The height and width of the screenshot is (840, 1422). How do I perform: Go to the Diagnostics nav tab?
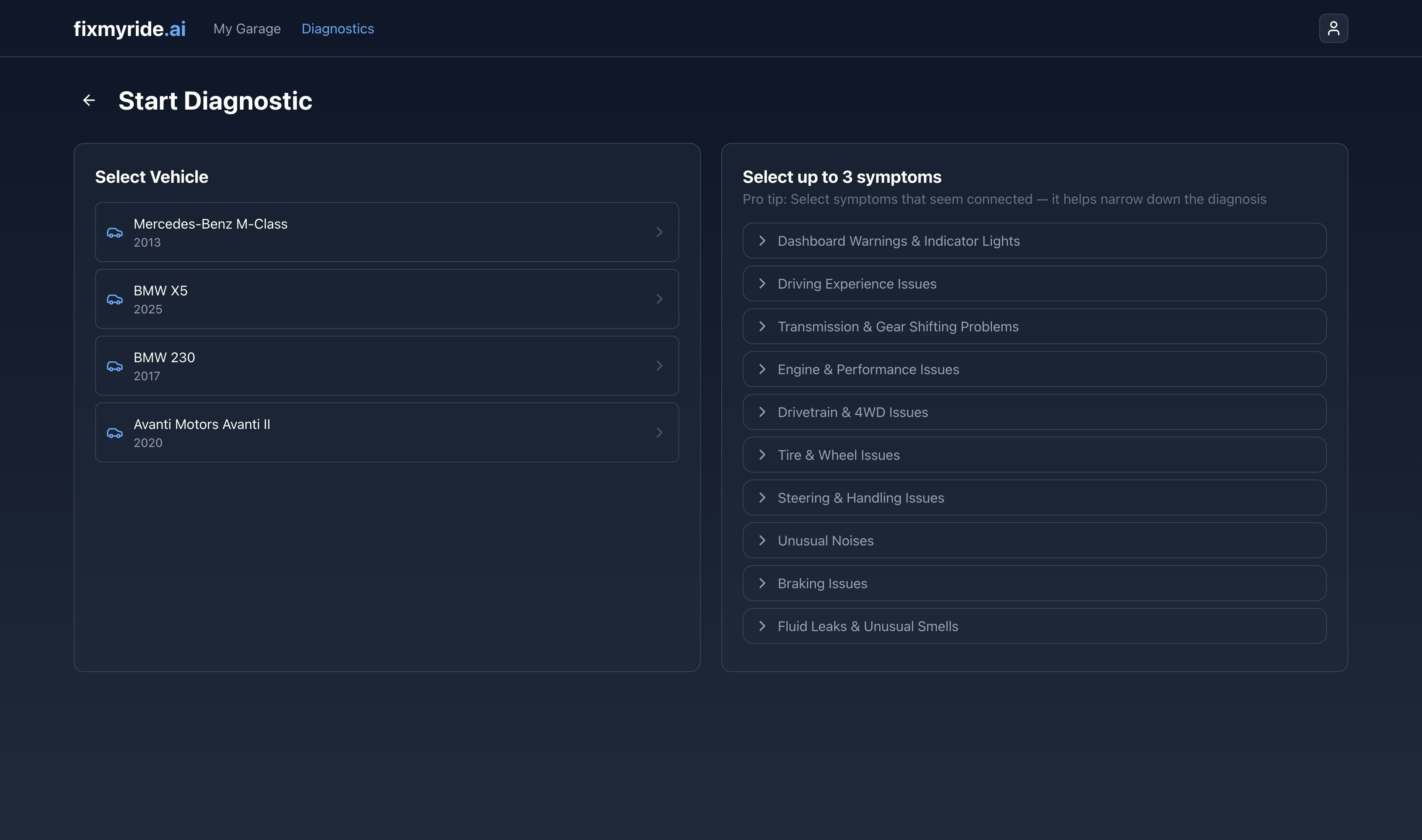click(x=338, y=29)
